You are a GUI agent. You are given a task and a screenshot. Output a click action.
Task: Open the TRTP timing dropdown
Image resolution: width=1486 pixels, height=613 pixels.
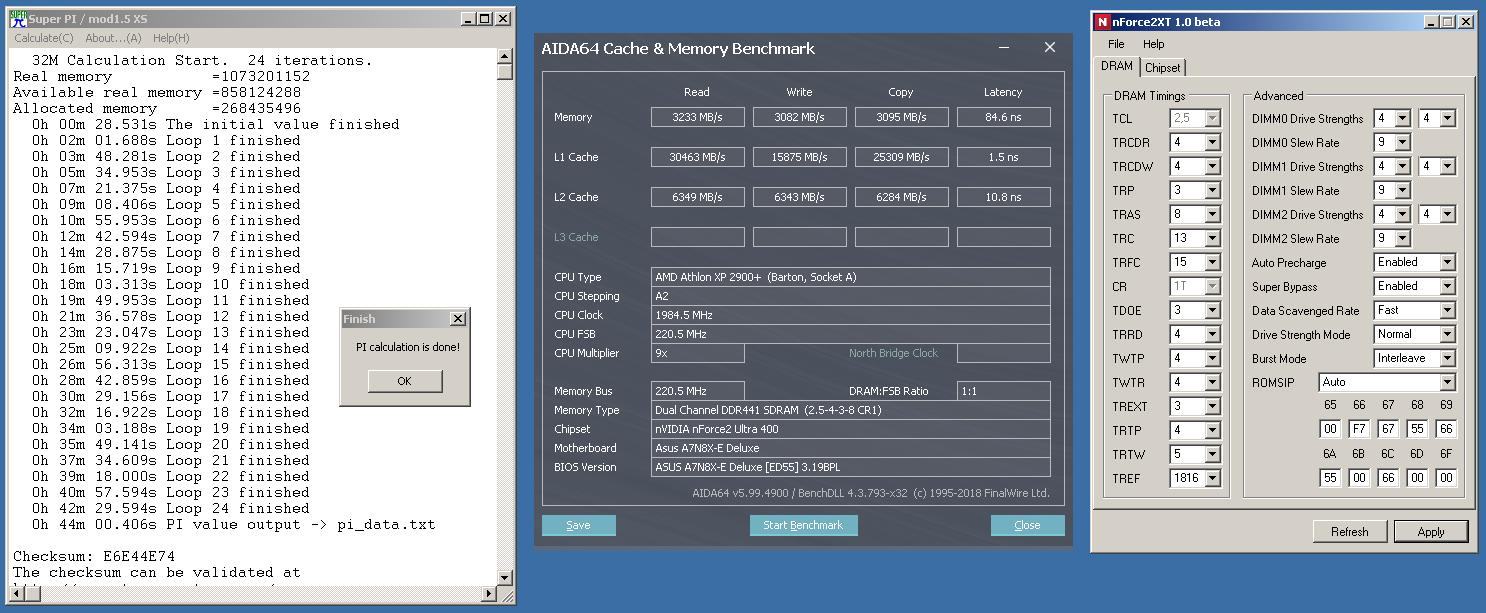point(1212,430)
